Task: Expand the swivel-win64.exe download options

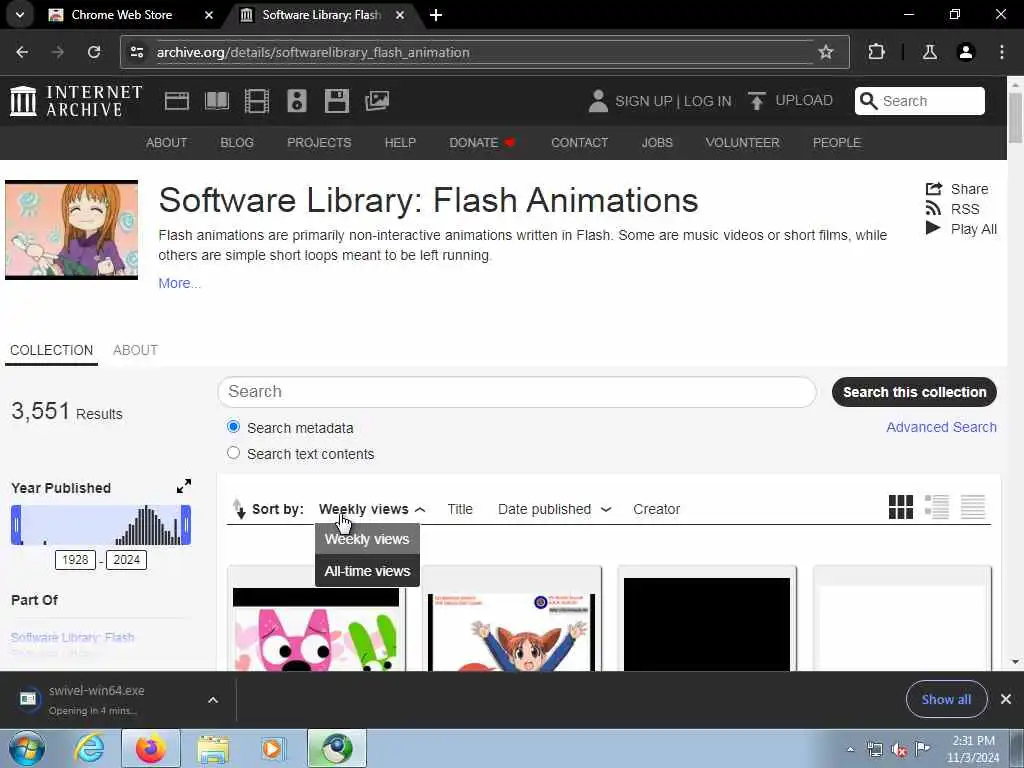Action: pyautogui.click(x=213, y=700)
